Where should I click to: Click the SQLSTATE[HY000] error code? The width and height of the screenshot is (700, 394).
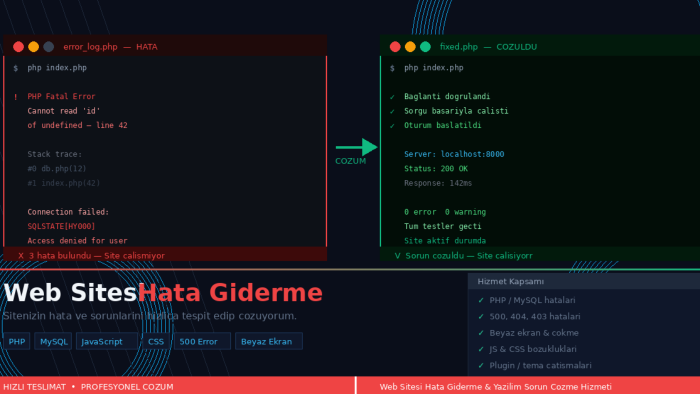click(61, 226)
